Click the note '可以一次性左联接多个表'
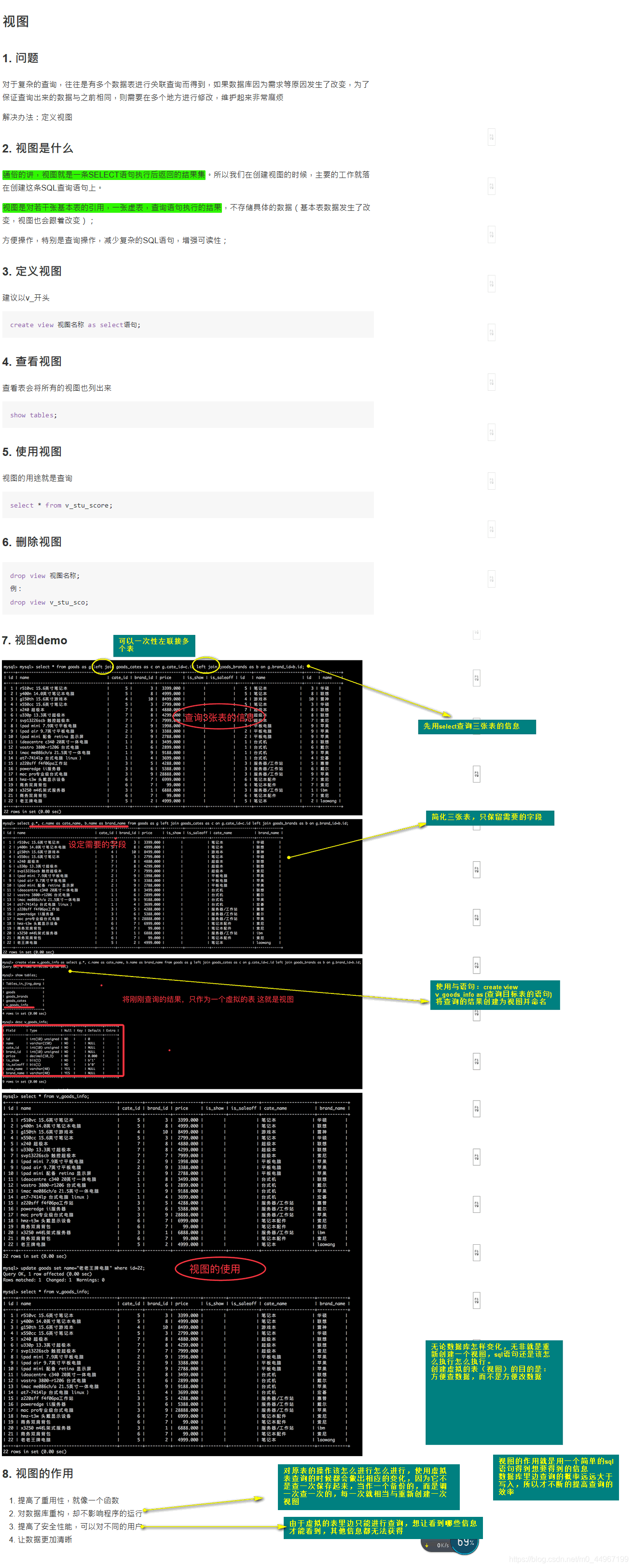Image resolution: width=633 pixels, height=1568 pixels. (154, 645)
